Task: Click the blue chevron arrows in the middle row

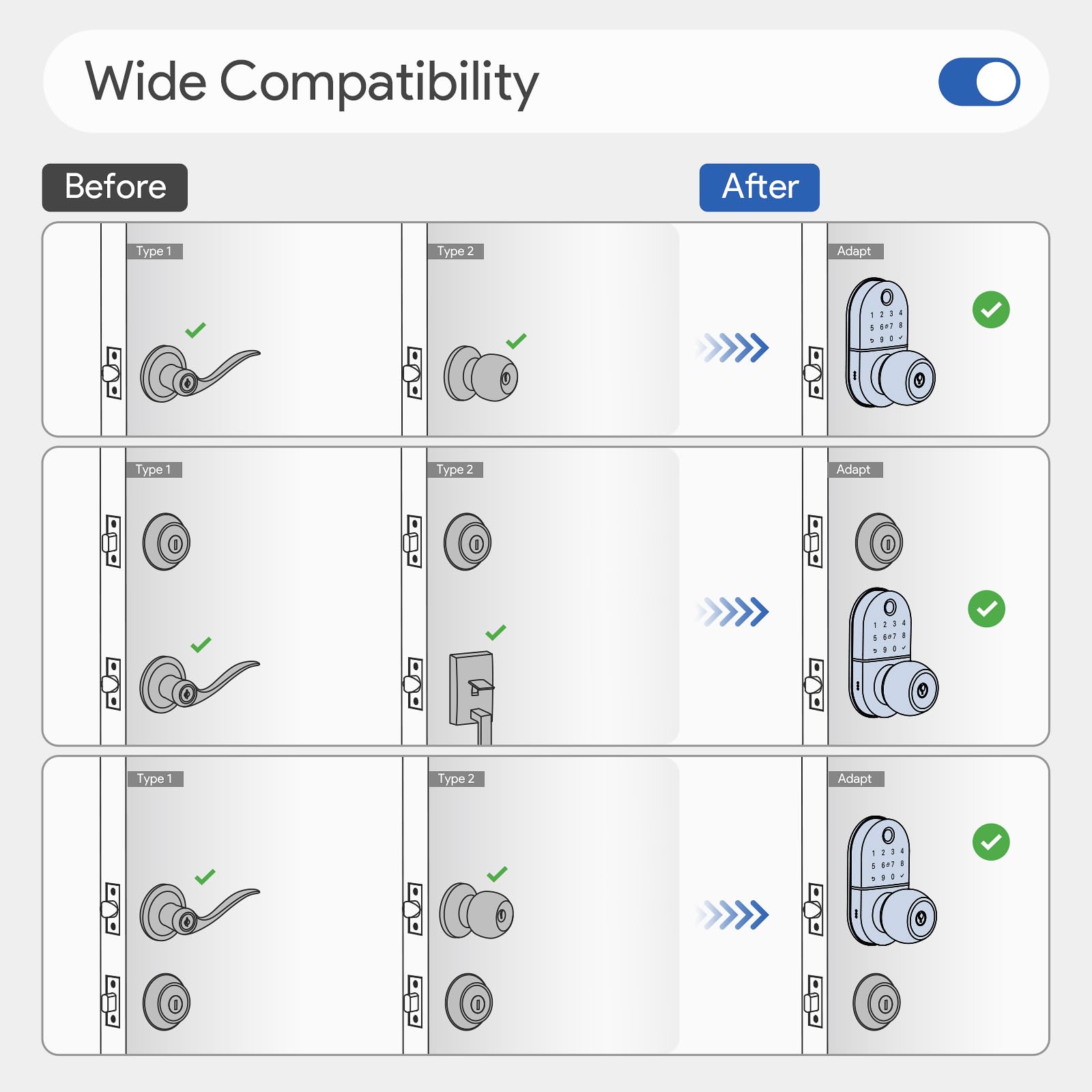Action: 734,612
